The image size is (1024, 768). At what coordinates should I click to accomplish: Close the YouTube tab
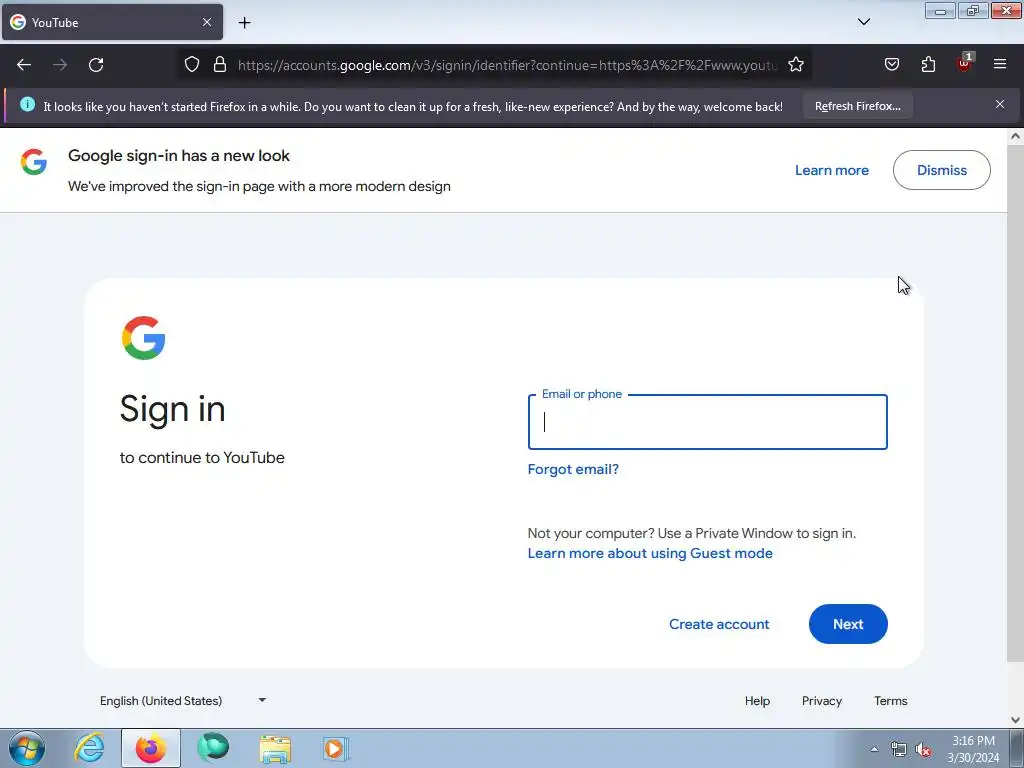[206, 22]
